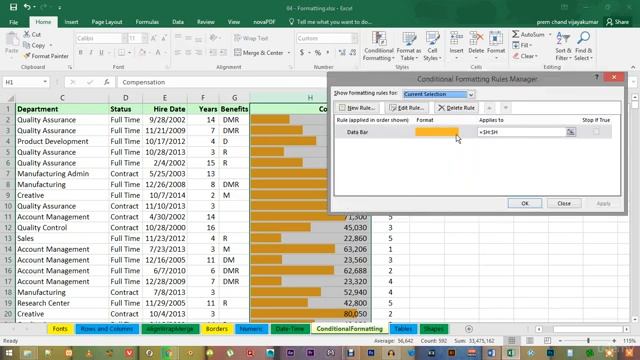Open Format as Table gallery

coord(409,46)
